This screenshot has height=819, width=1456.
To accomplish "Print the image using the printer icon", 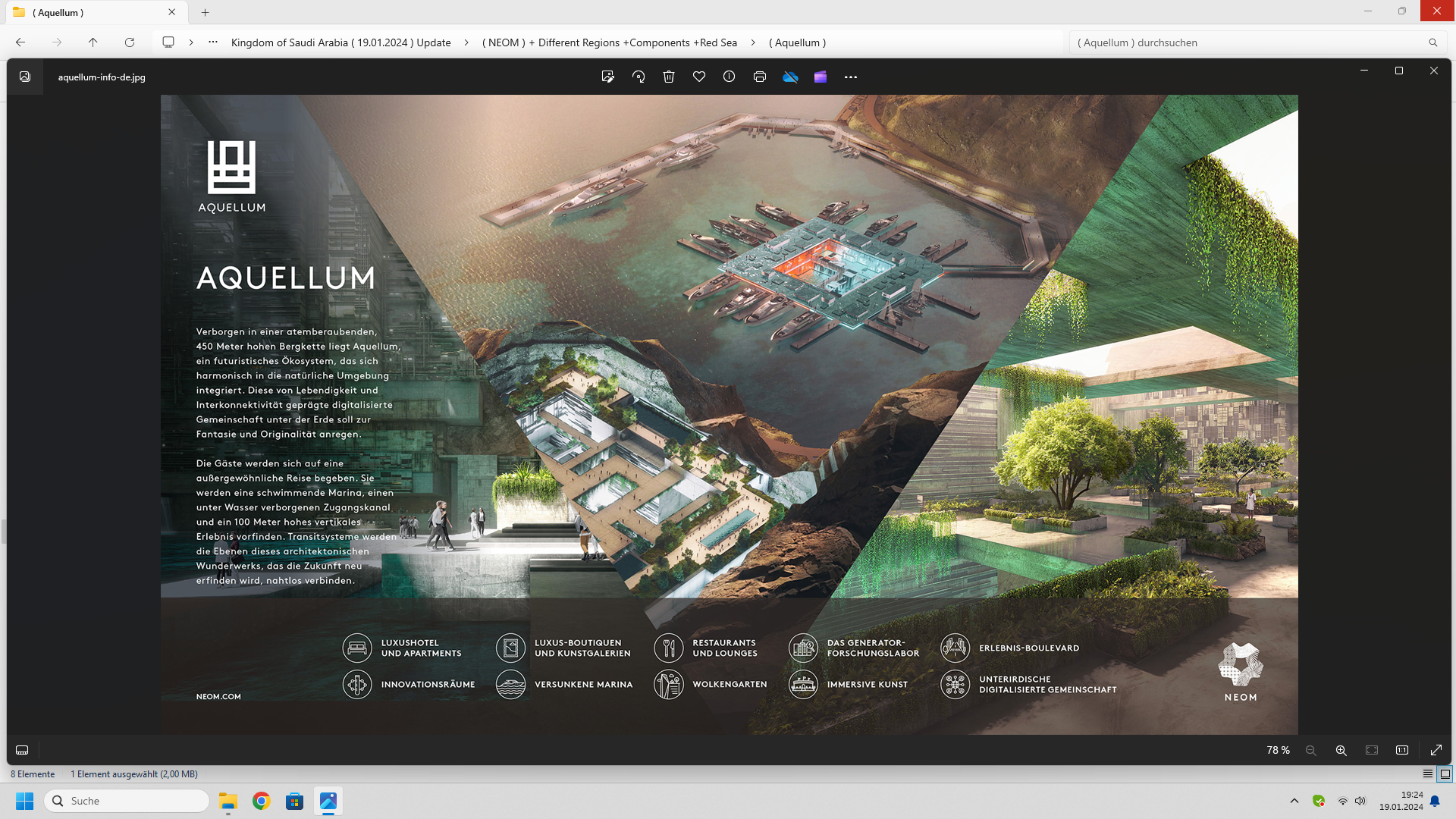I will coord(760,77).
